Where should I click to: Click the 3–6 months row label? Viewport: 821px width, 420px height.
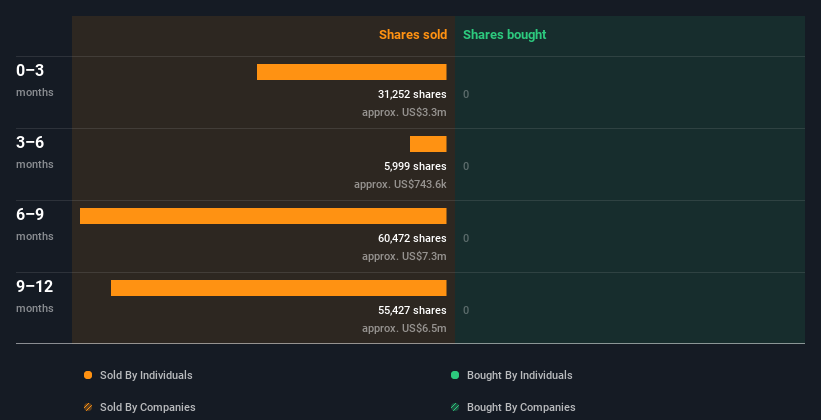pos(35,152)
